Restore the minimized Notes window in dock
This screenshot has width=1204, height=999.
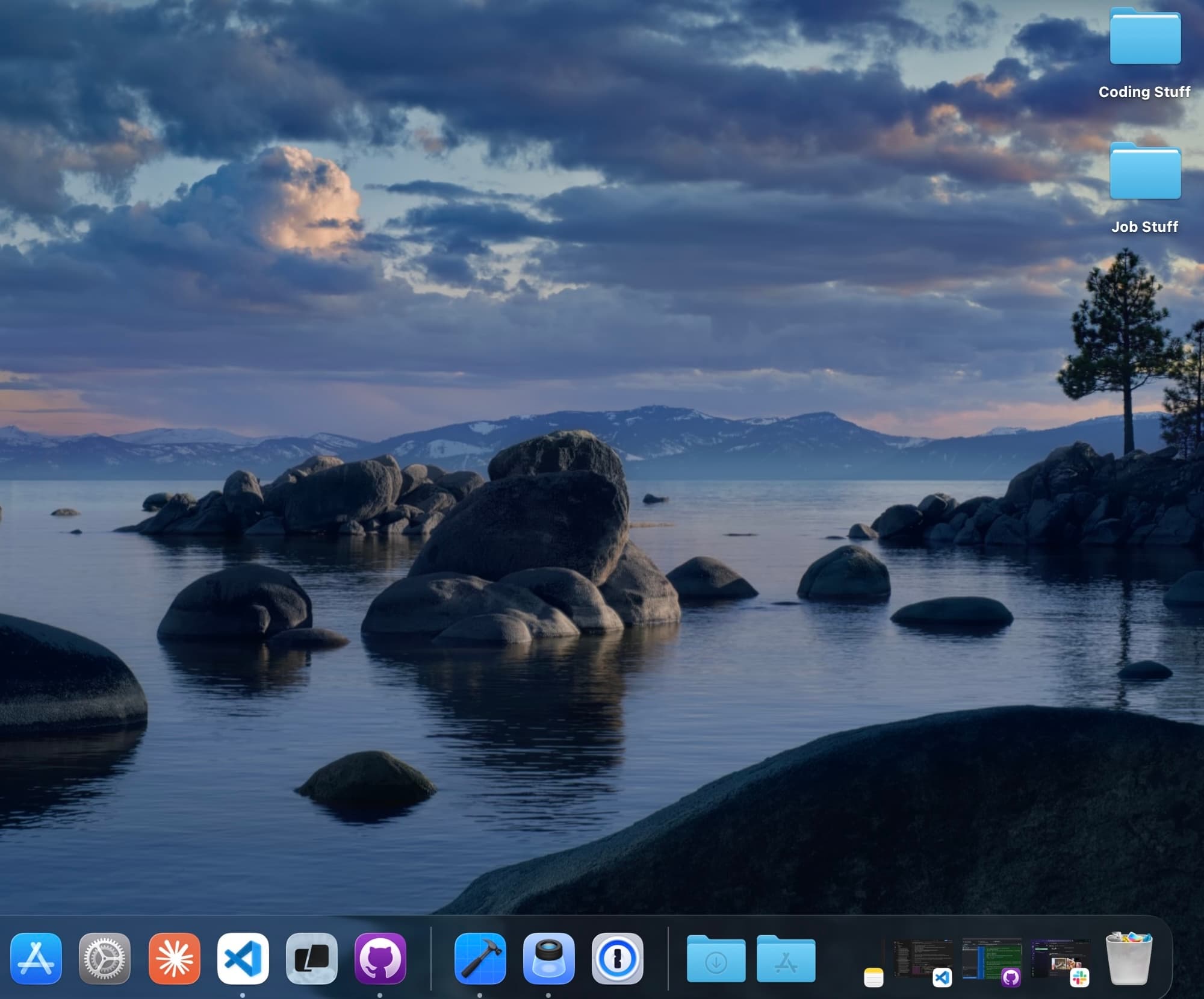(x=874, y=977)
